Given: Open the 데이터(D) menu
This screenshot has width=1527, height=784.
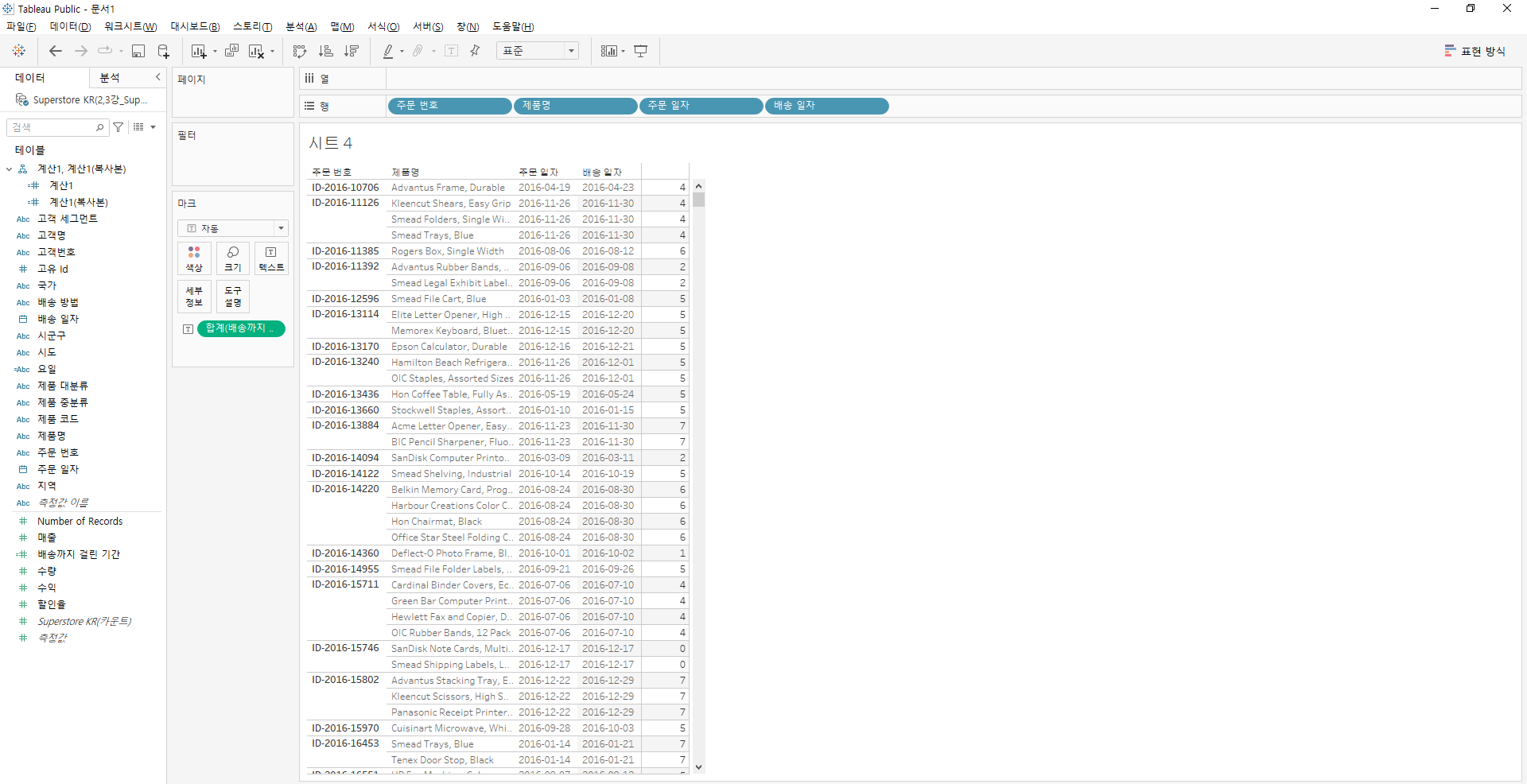Looking at the screenshot, I should click(x=70, y=27).
